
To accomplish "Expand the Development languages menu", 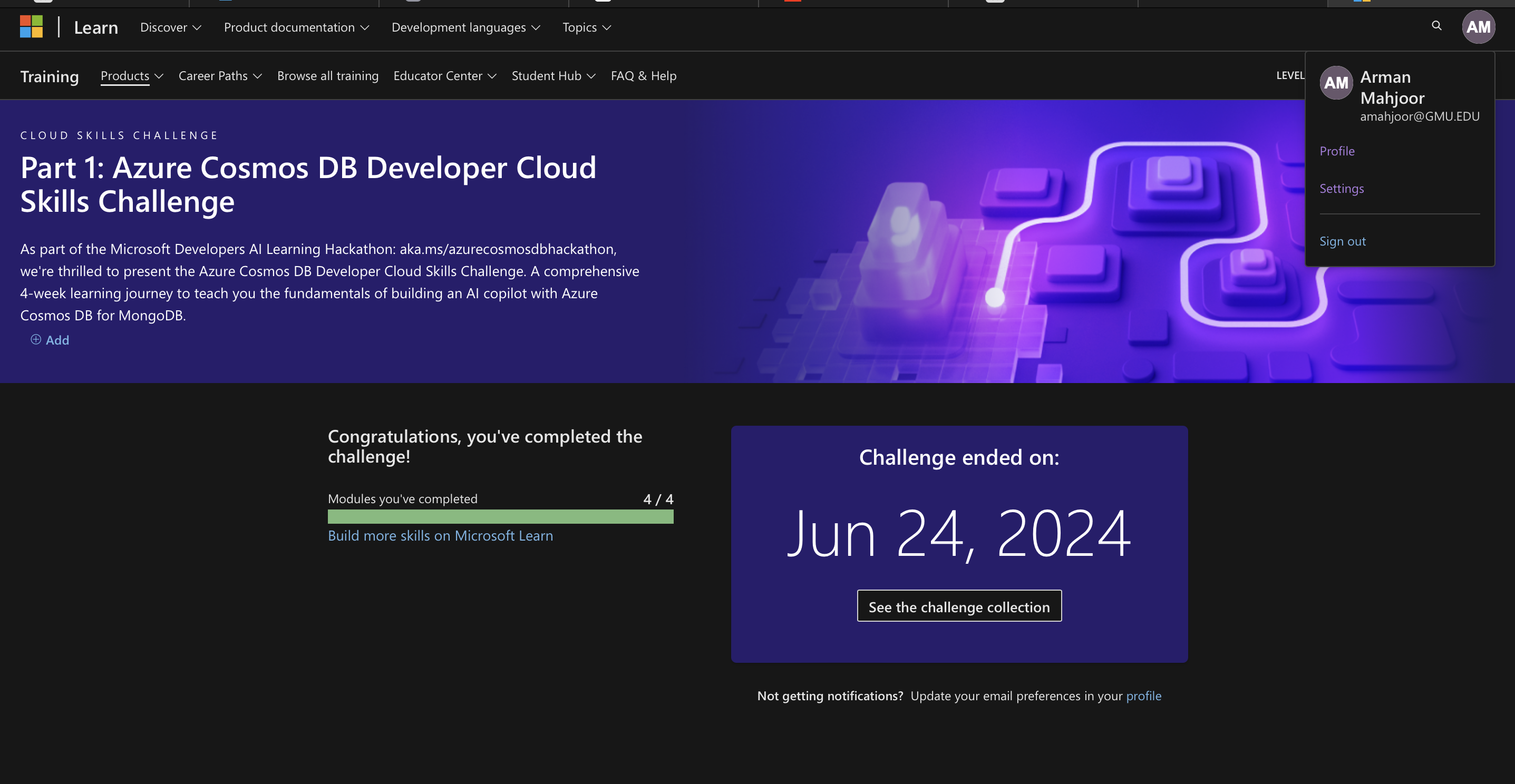I will coord(466,27).
